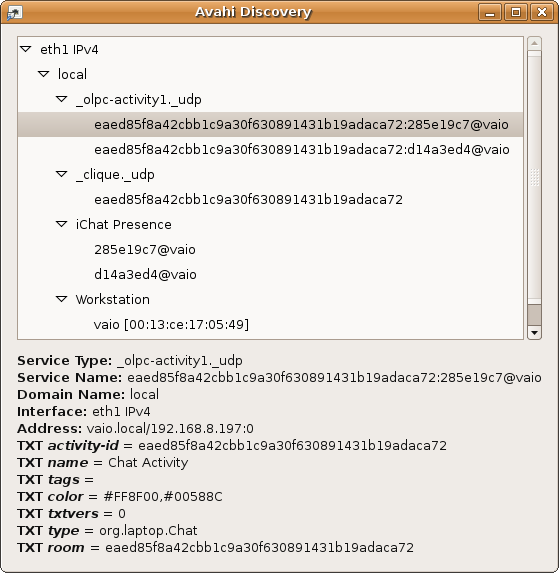Select d14a3ed4@vaio under iChat Presence
The image size is (559, 573).
pos(270,274)
